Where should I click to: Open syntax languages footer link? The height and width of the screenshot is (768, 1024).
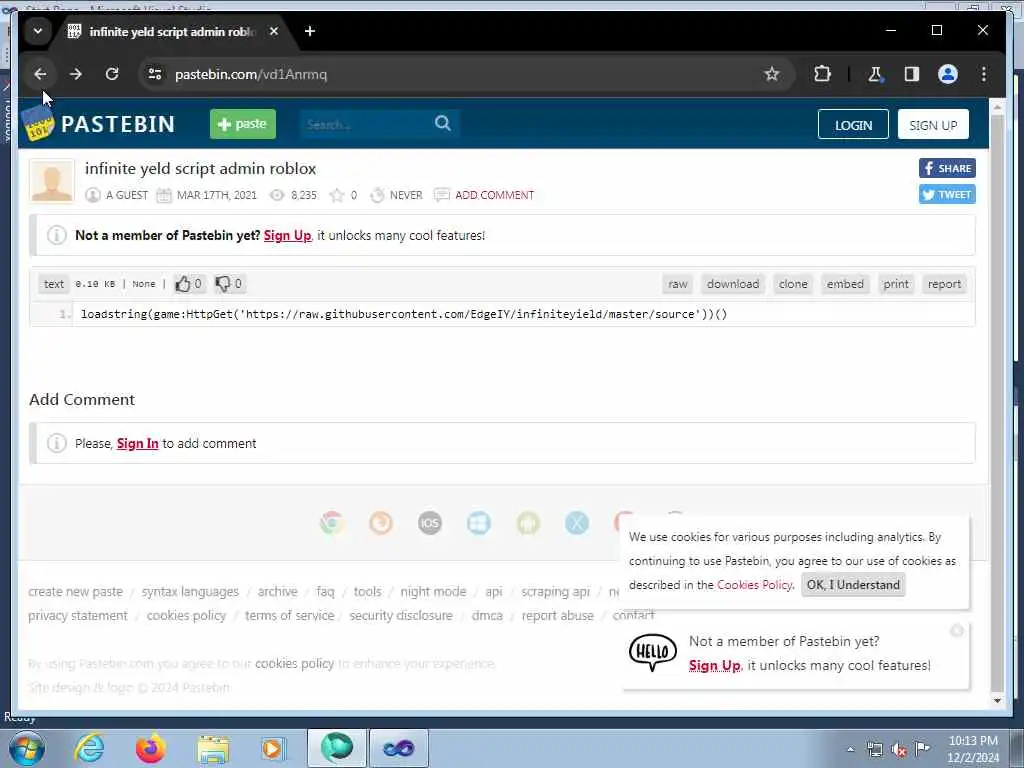[190, 592]
